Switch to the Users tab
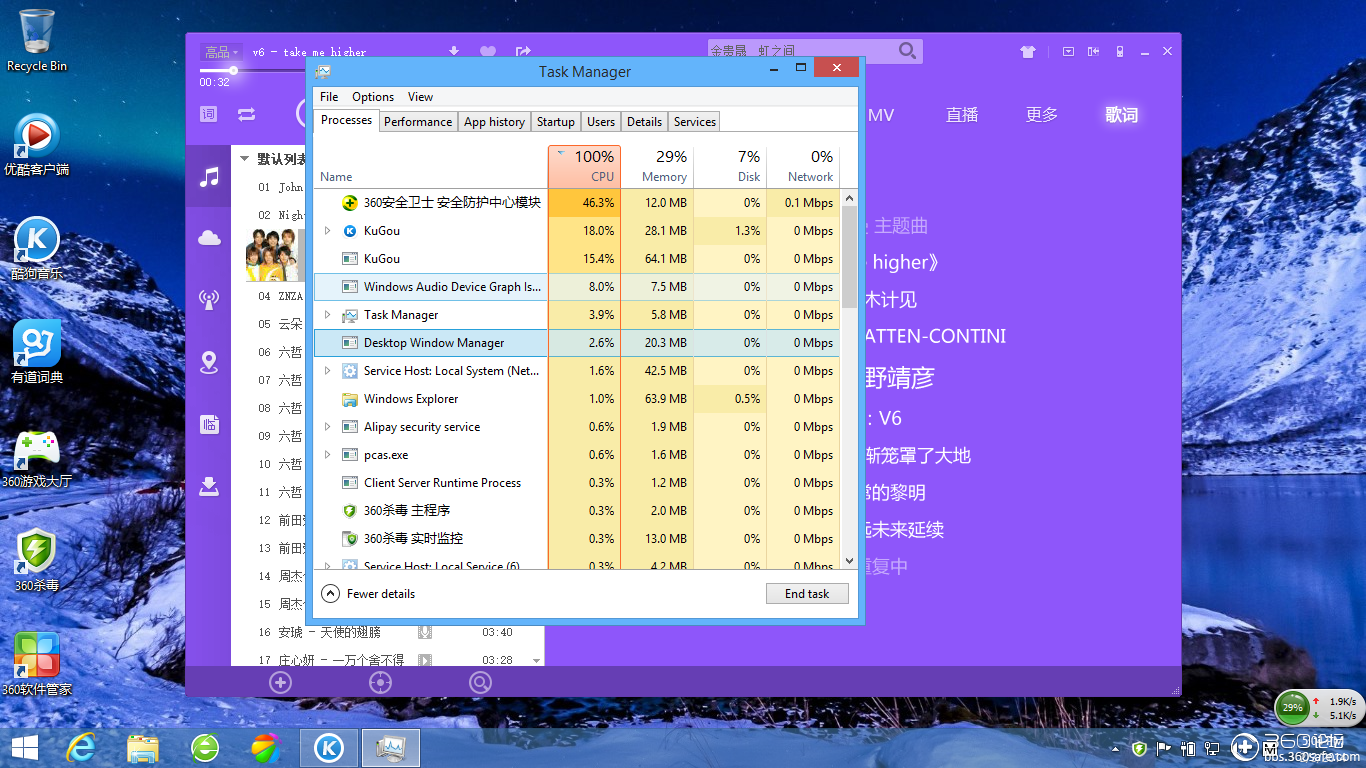Screen dimensions: 1366x768 click(x=601, y=121)
